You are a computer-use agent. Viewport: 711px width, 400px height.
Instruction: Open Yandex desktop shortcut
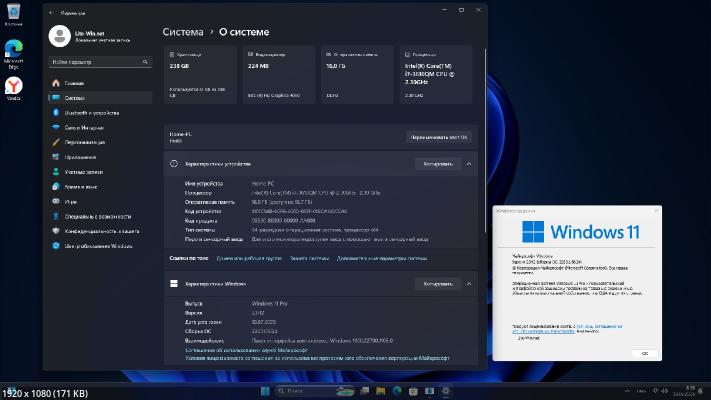click(x=14, y=88)
